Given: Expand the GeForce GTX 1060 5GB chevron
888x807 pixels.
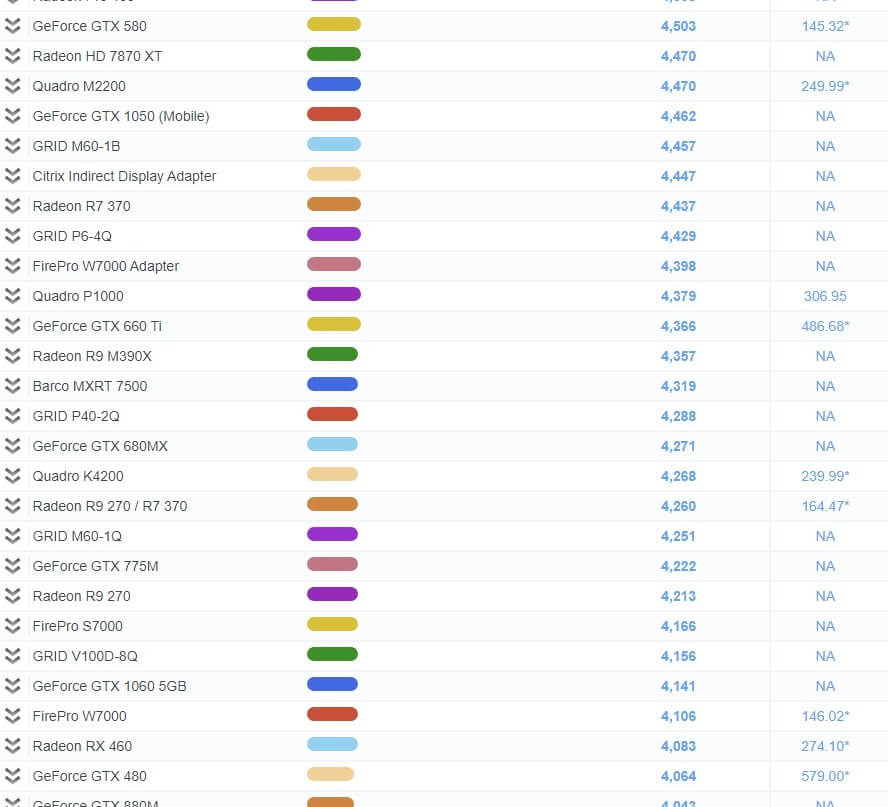Looking at the screenshot, I should point(12,686).
